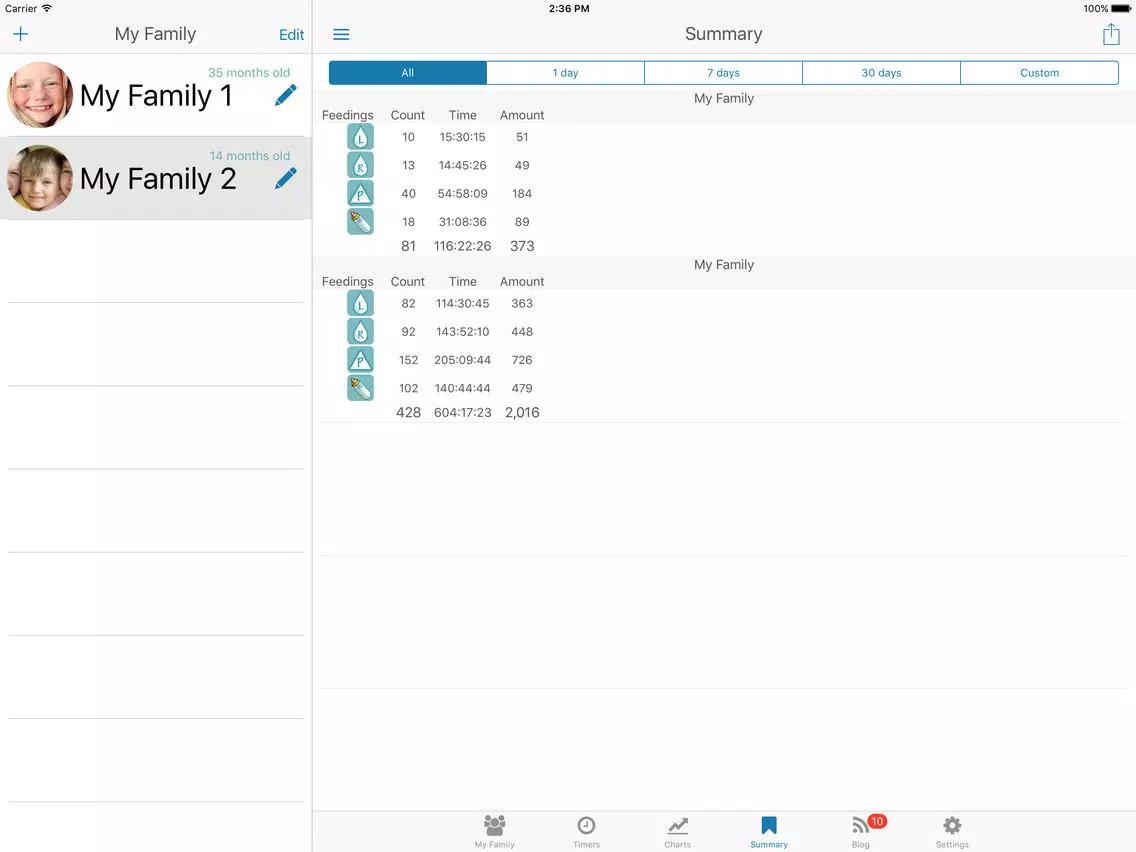The height and width of the screenshot is (852, 1136).
Task: Go to the Charts tab
Action: pyautogui.click(x=678, y=830)
